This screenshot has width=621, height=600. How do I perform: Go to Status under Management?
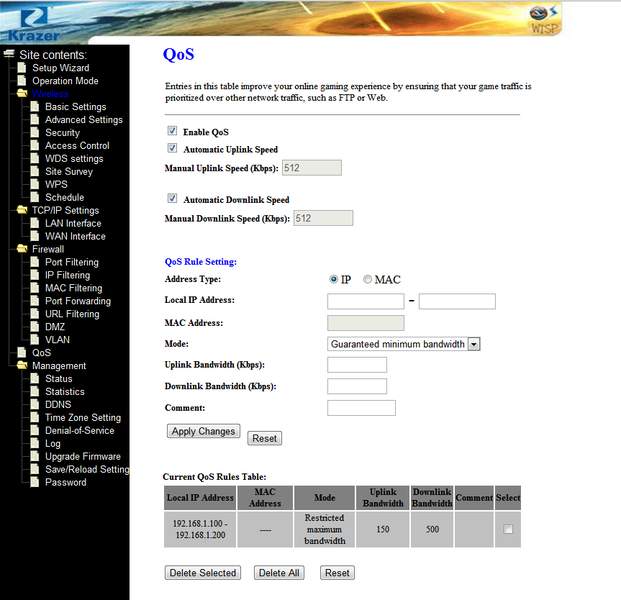[x=59, y=378]
